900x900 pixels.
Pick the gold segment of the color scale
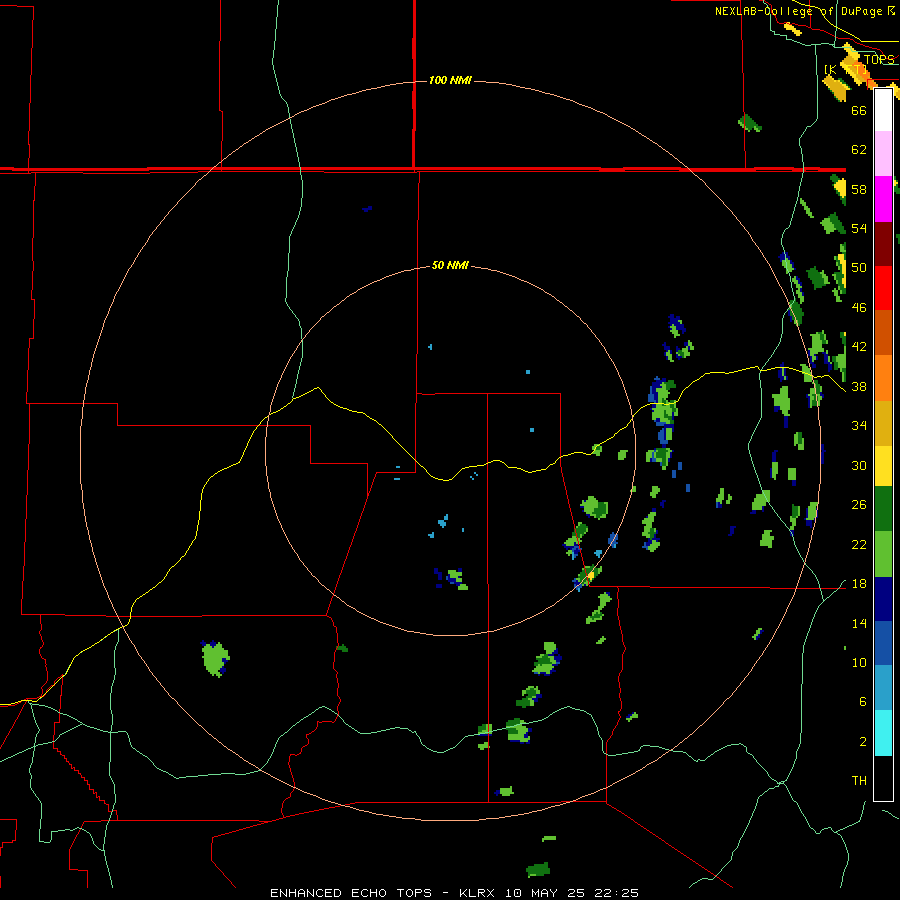883,424
